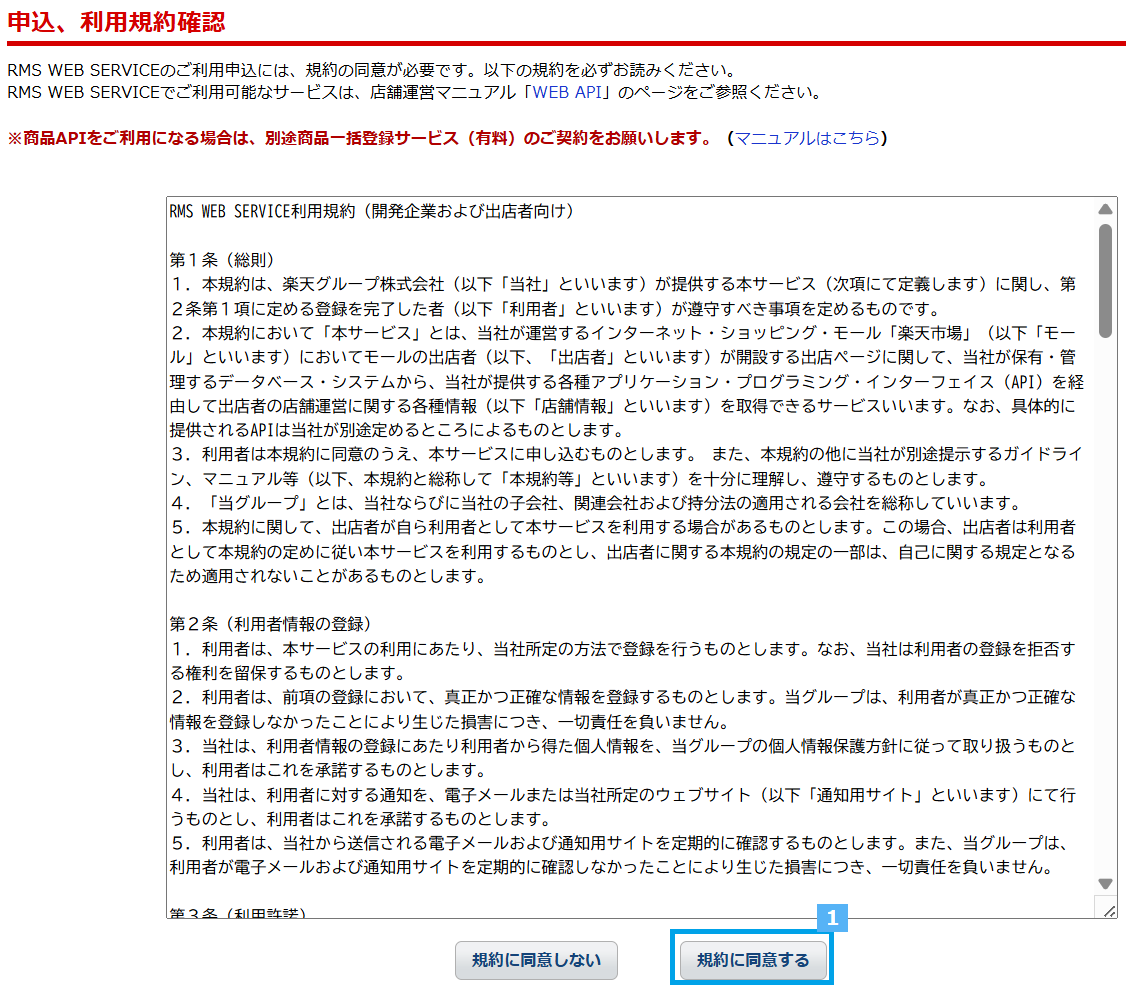The image size is (1126, 987).
Task: Click the heading 第１条（総則）
Action: 222,259
